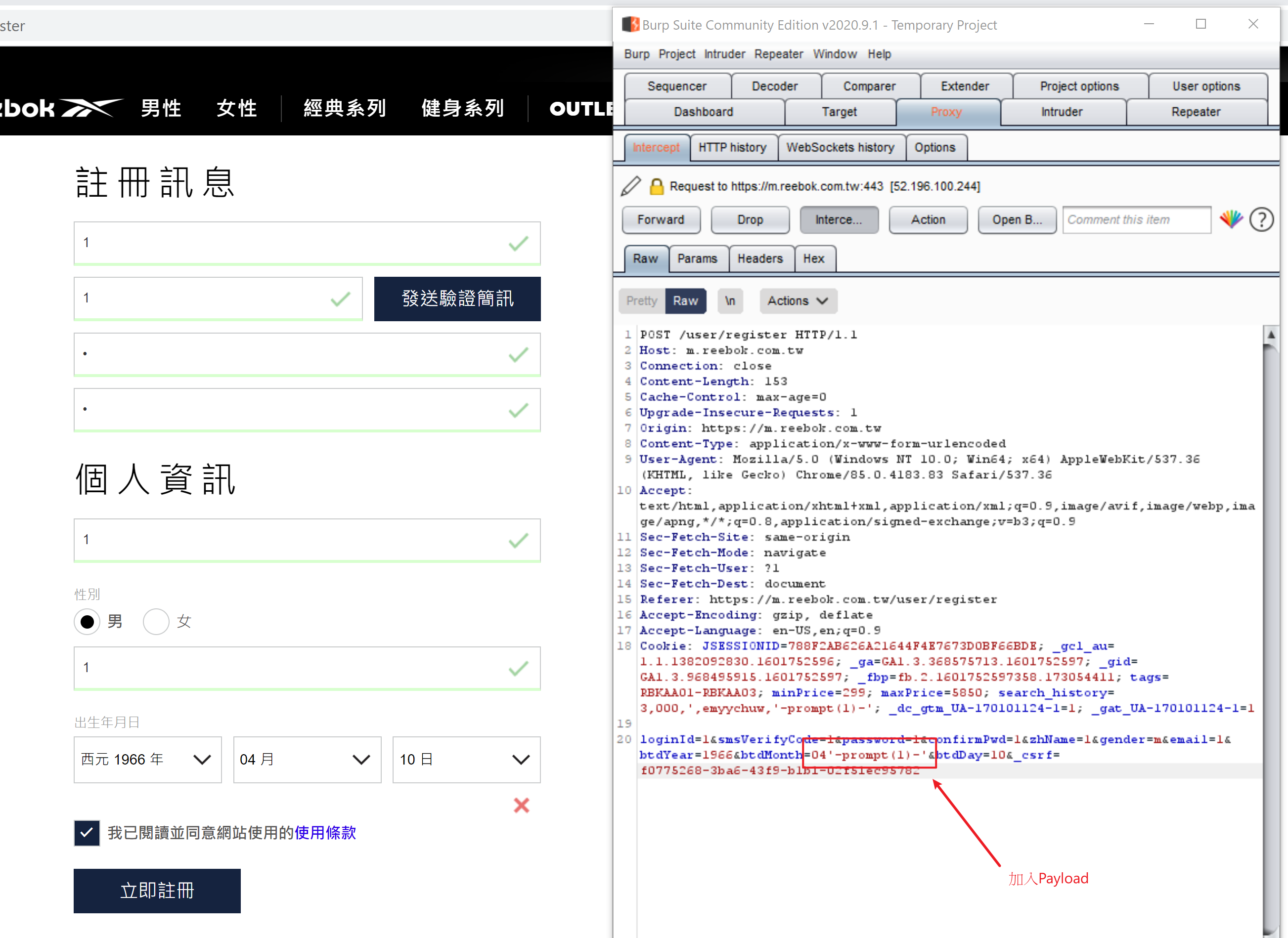Viewport: 1288px width, 938px height.
Task: Switch to the Decoder tab
Action: coord(775,86)
